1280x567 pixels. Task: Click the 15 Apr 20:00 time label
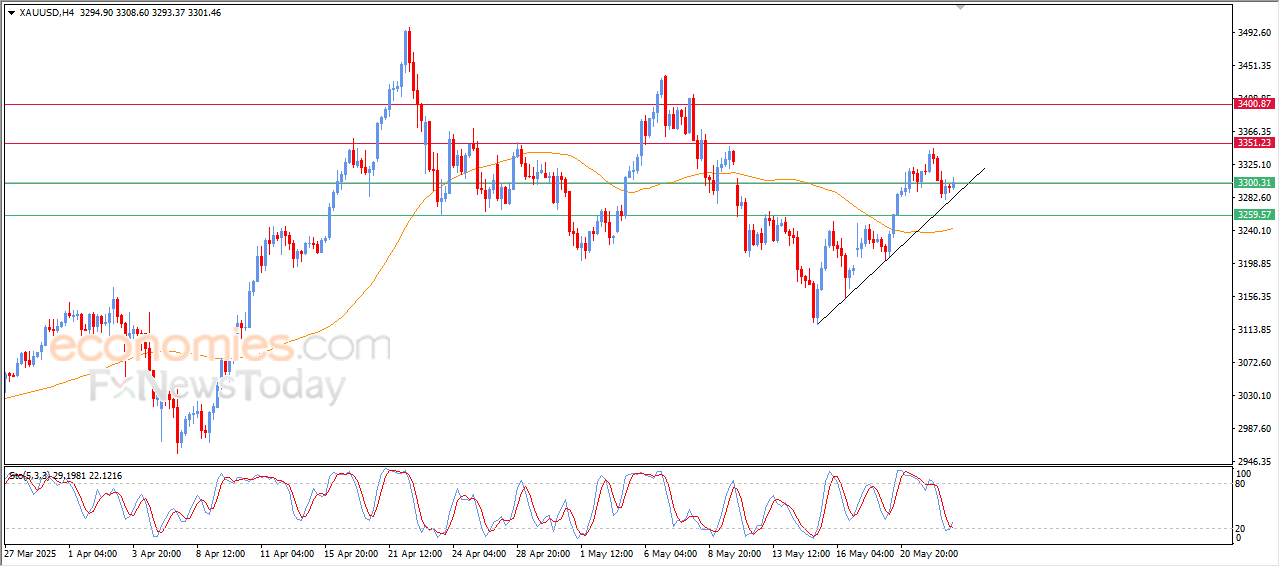[x=350, y=553]
